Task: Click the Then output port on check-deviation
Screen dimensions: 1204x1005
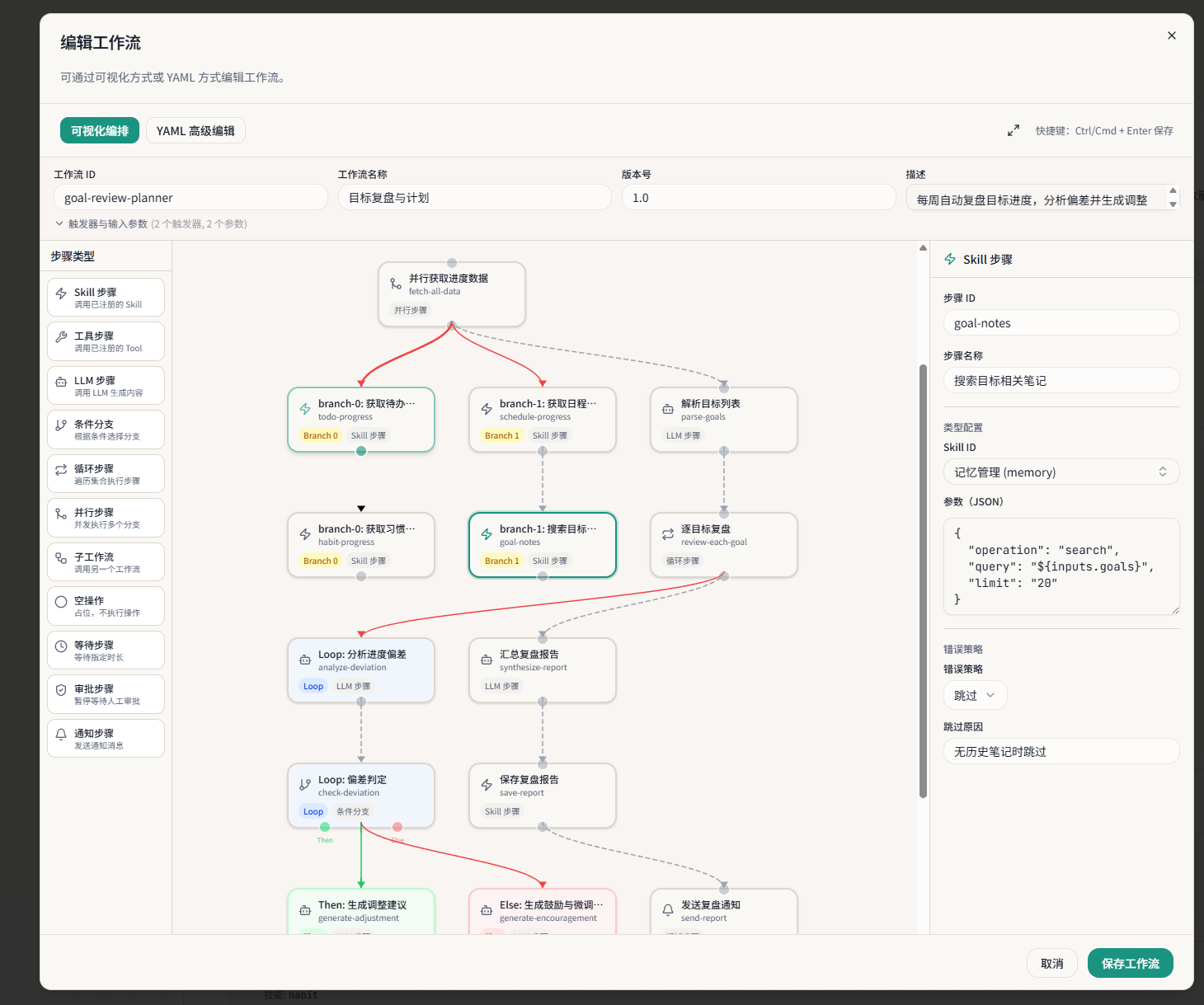Action: pyautogui.click(x=325, y=827)
